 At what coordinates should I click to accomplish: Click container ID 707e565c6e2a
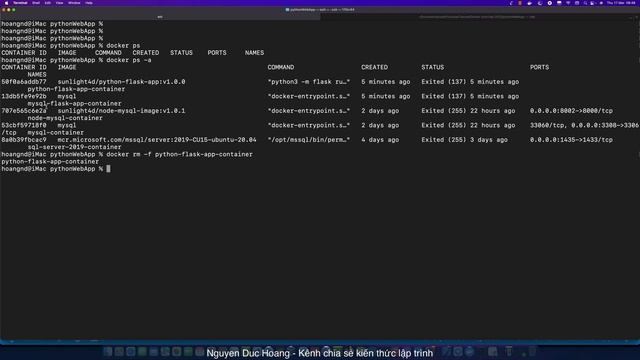tap(24, 111)
